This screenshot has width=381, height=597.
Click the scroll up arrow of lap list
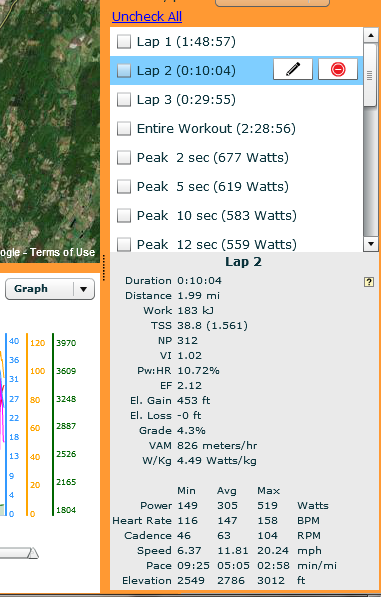click(370, 35)
